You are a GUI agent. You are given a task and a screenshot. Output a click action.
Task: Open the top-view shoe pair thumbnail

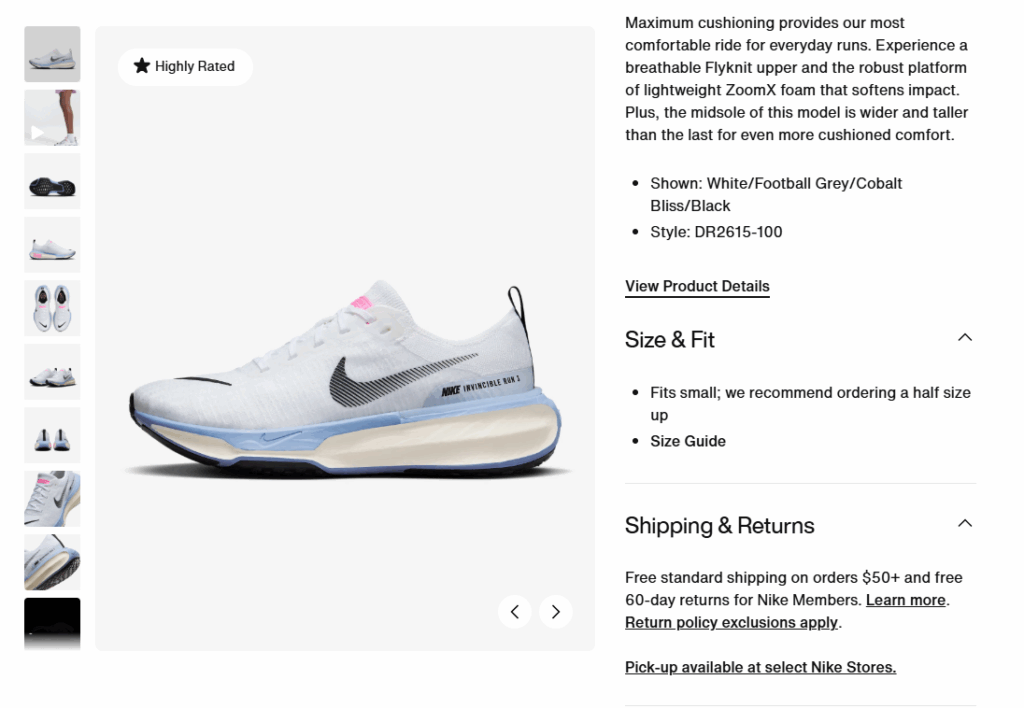[x=52, y=308]
